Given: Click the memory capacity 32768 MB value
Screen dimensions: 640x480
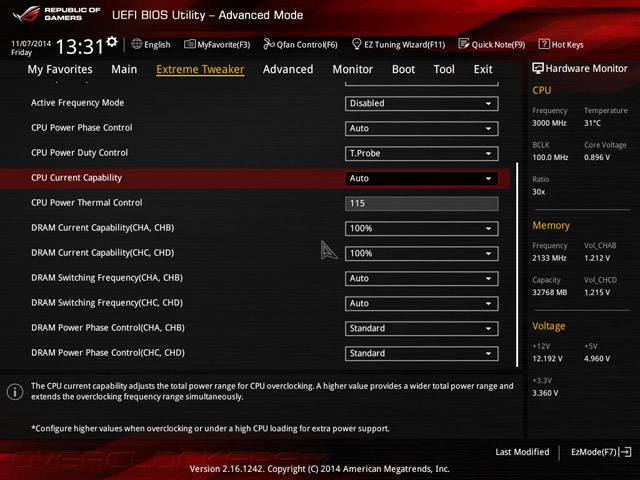Looking at the screenshot, I should coord(549,292).
